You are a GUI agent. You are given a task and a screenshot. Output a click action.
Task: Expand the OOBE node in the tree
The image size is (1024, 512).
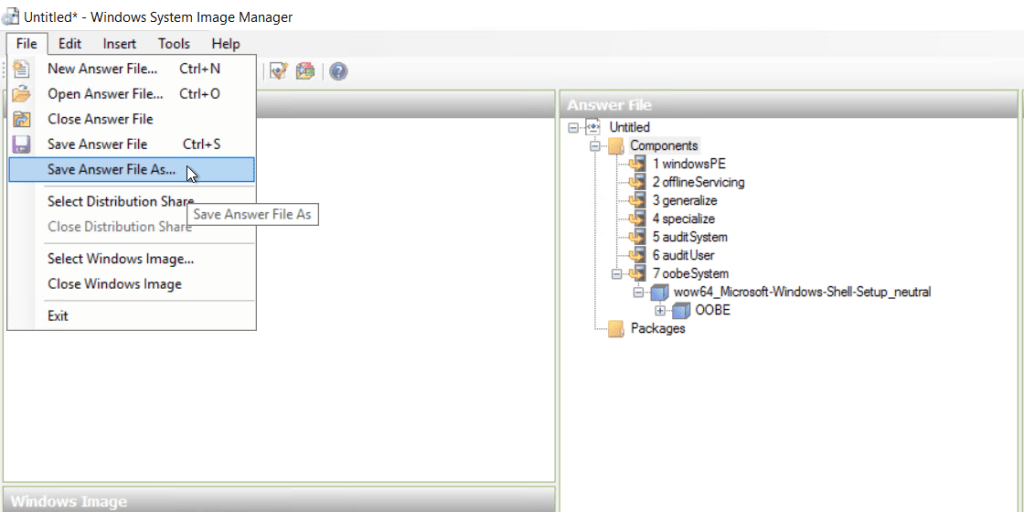coord(660,310)
